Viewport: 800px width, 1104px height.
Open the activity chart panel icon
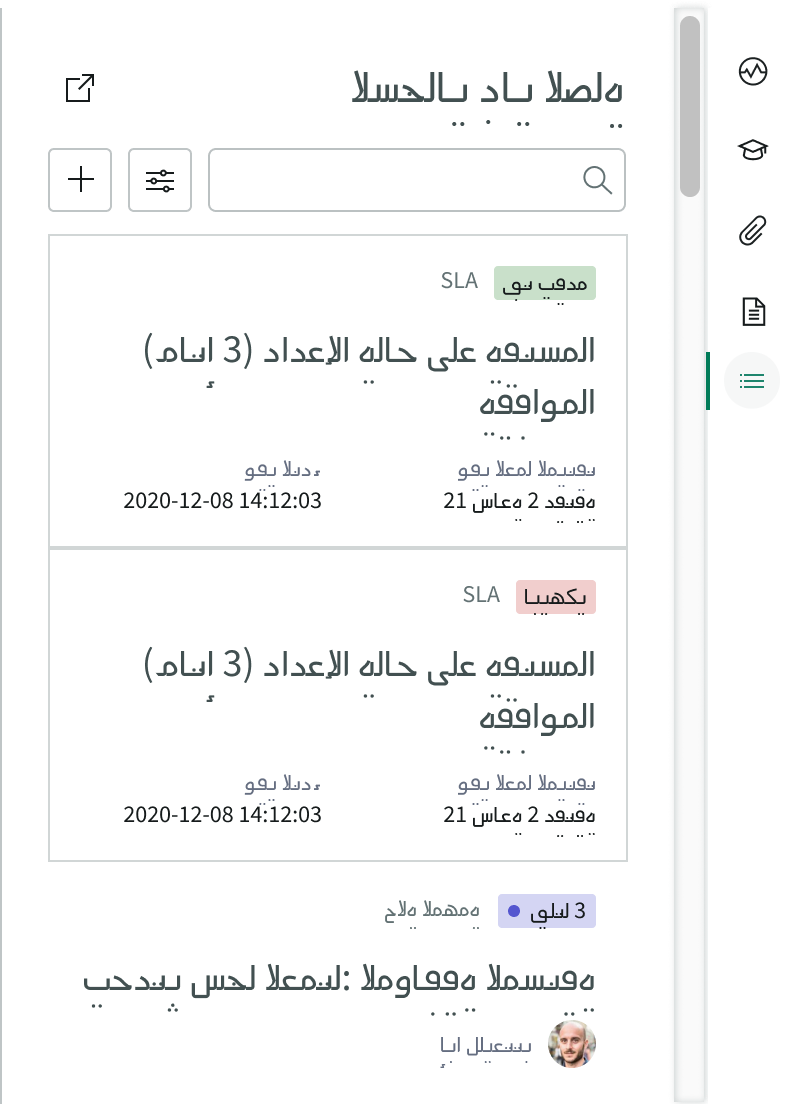(752, 72)
